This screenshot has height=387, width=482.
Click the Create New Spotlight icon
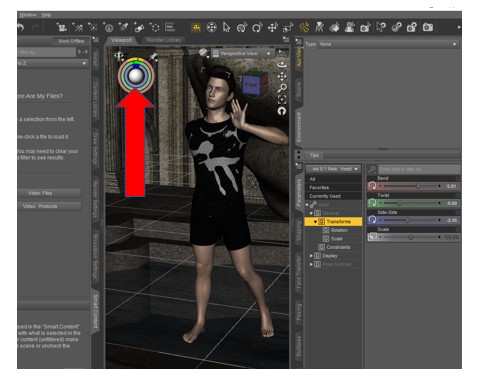(124, 27)
